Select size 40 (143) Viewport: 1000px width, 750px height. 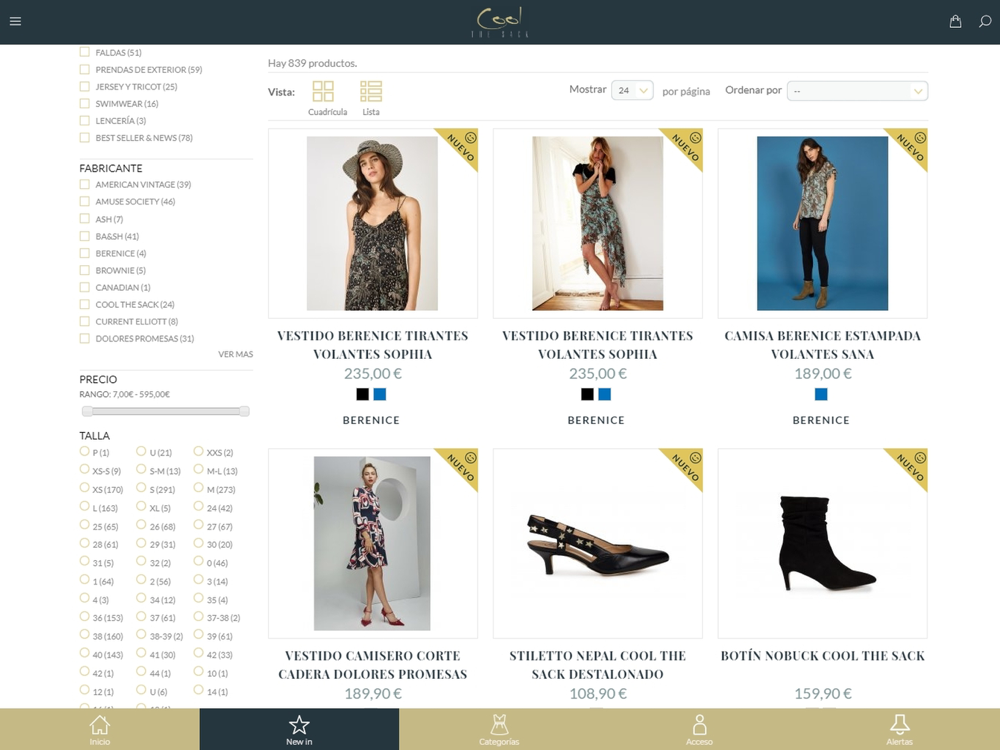click(84, 653)
